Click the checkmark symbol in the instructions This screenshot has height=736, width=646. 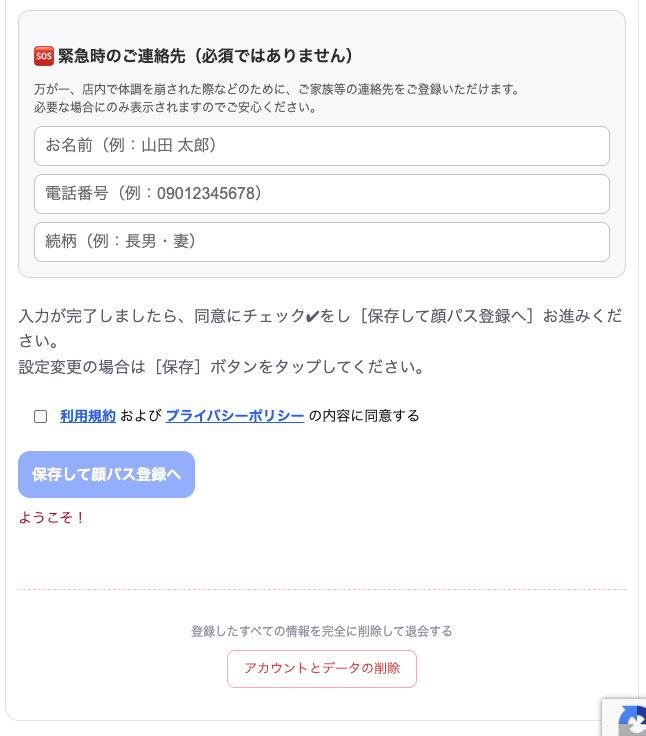click(x=313, y=317)
